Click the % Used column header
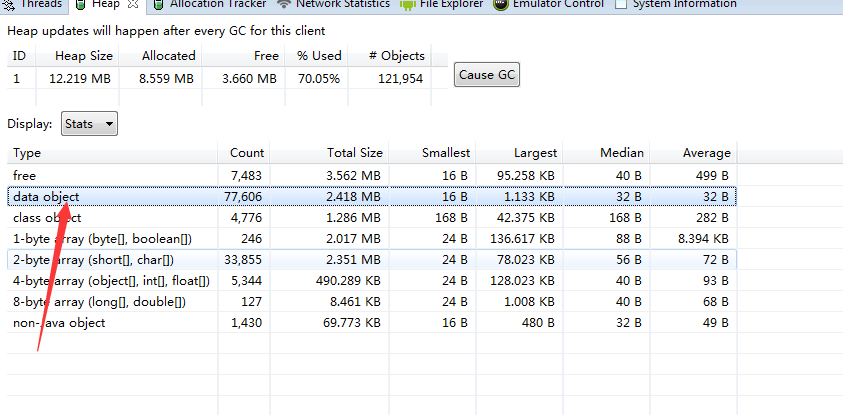Image resolution: width=843 pixels, height=415 pixels. coord(318,56)
